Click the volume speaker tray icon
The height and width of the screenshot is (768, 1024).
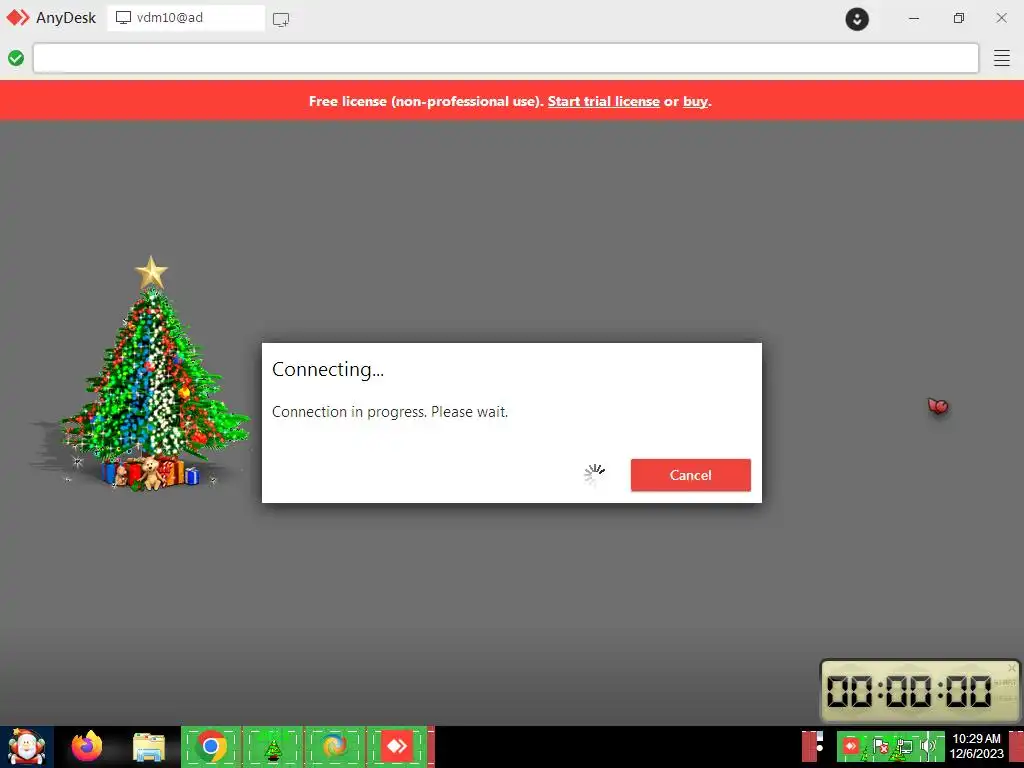927,746
